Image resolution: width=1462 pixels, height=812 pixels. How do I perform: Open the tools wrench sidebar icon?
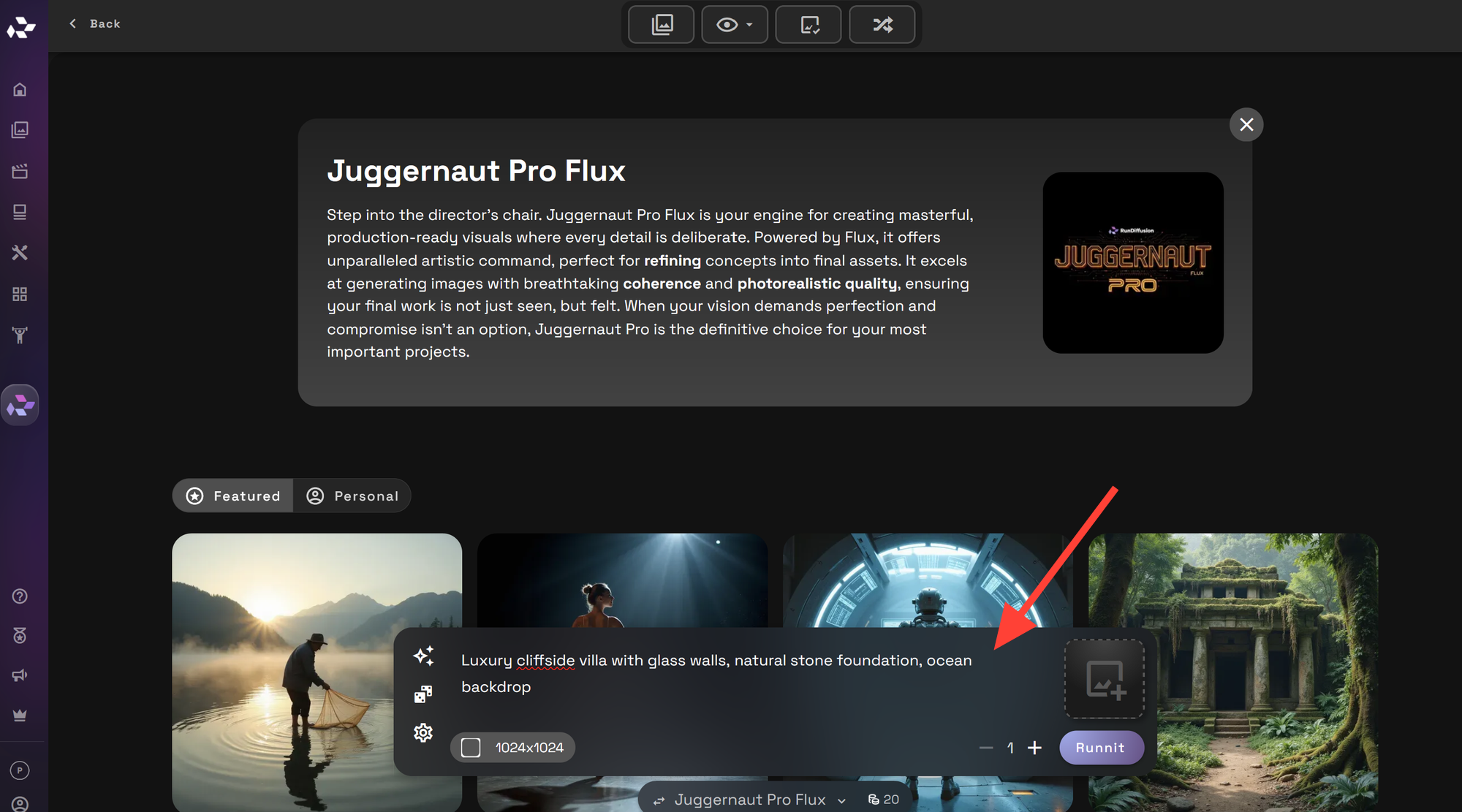20,253
